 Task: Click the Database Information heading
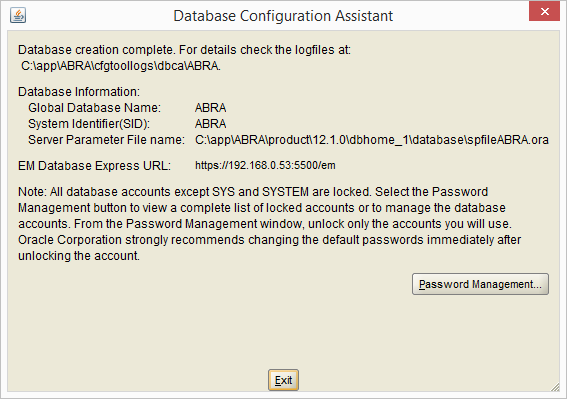(x=79, y=92)
